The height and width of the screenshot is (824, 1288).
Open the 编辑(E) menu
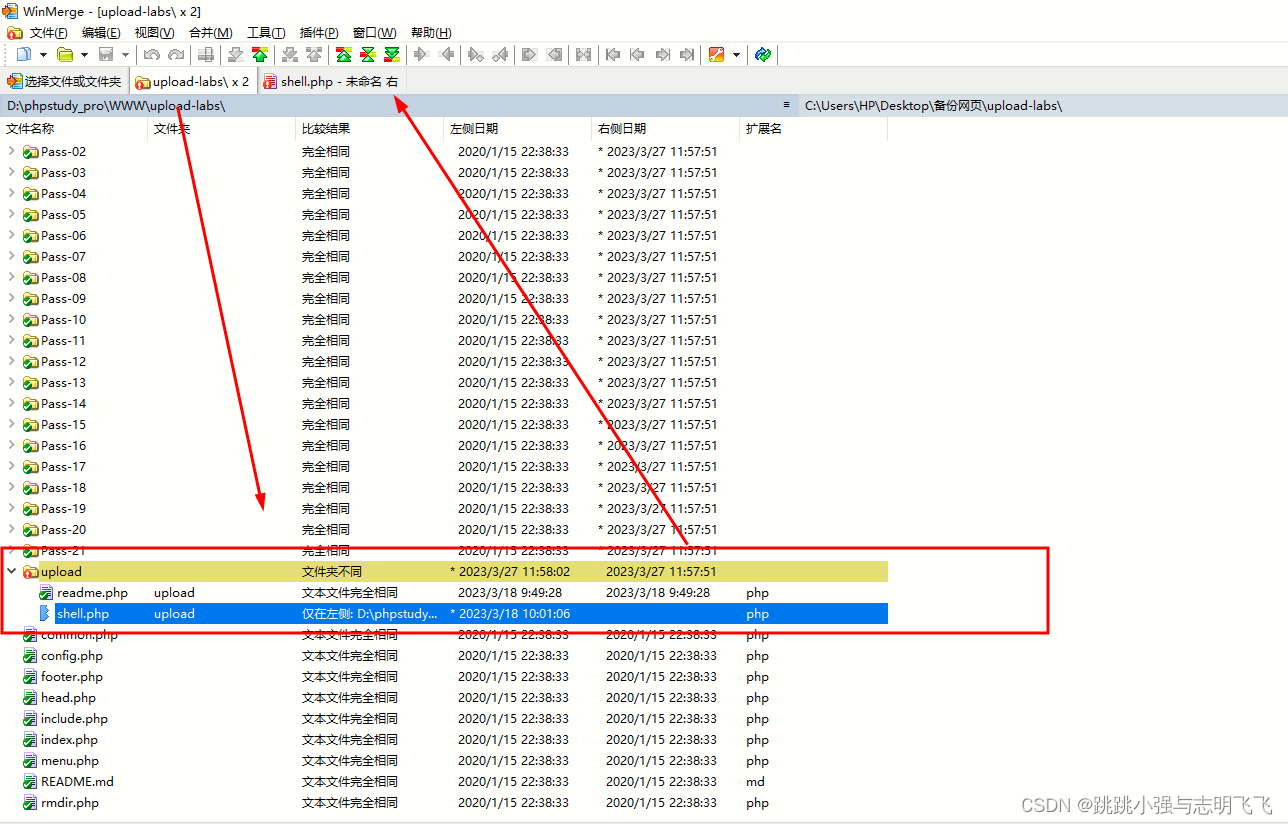click(x=101, y=33)
